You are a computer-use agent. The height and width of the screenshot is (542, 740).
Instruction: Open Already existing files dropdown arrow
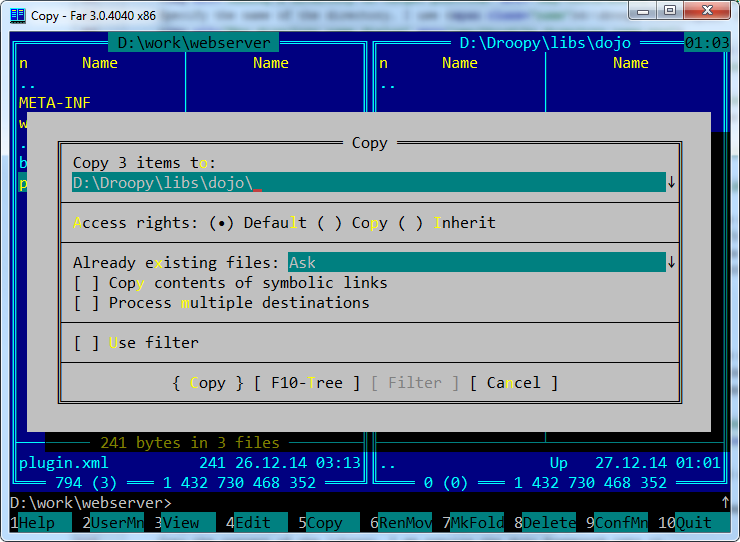pyautogui.click(x=671, y=263)
